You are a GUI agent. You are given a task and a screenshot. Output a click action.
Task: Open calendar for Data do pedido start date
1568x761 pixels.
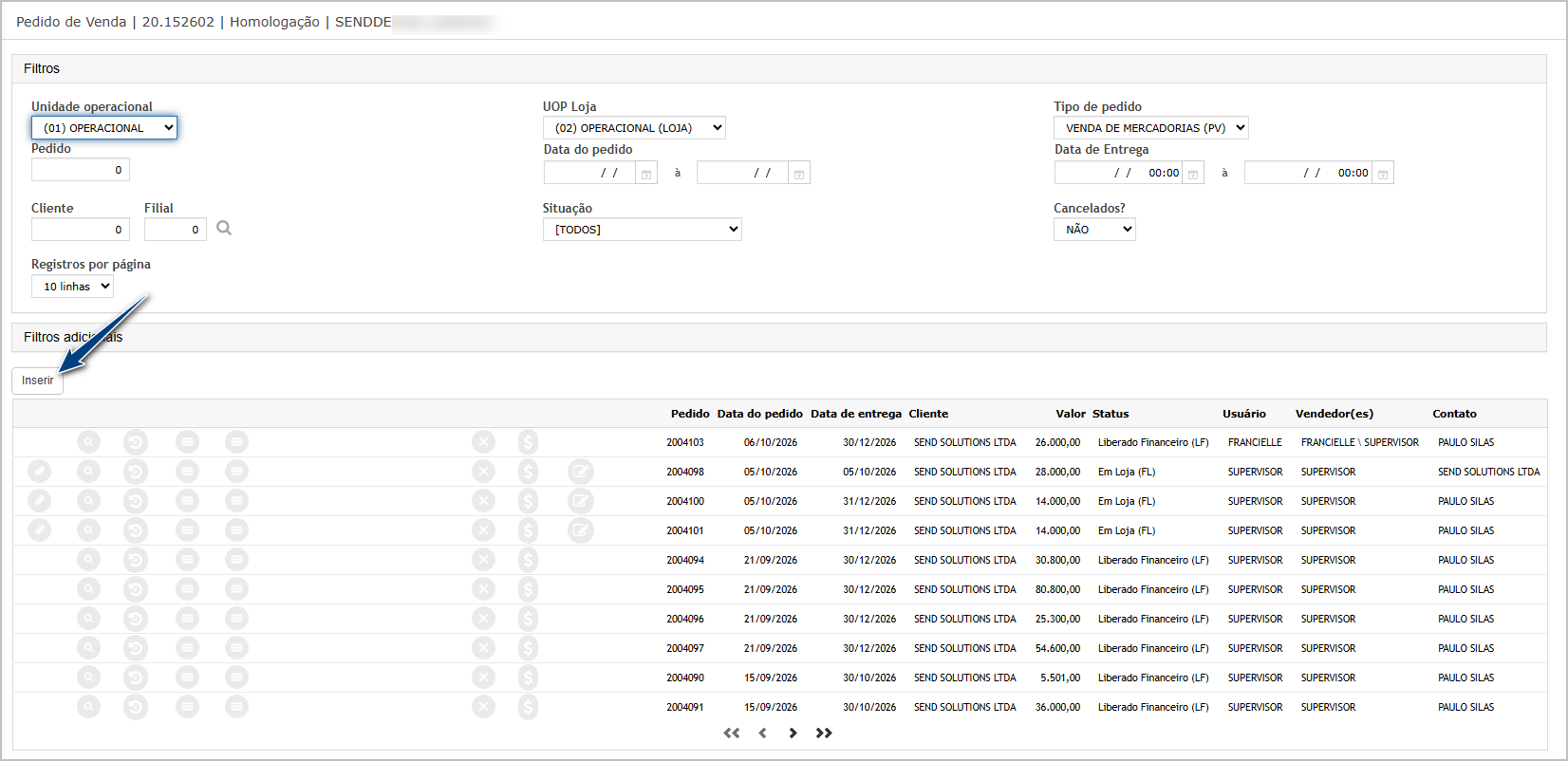646,173
